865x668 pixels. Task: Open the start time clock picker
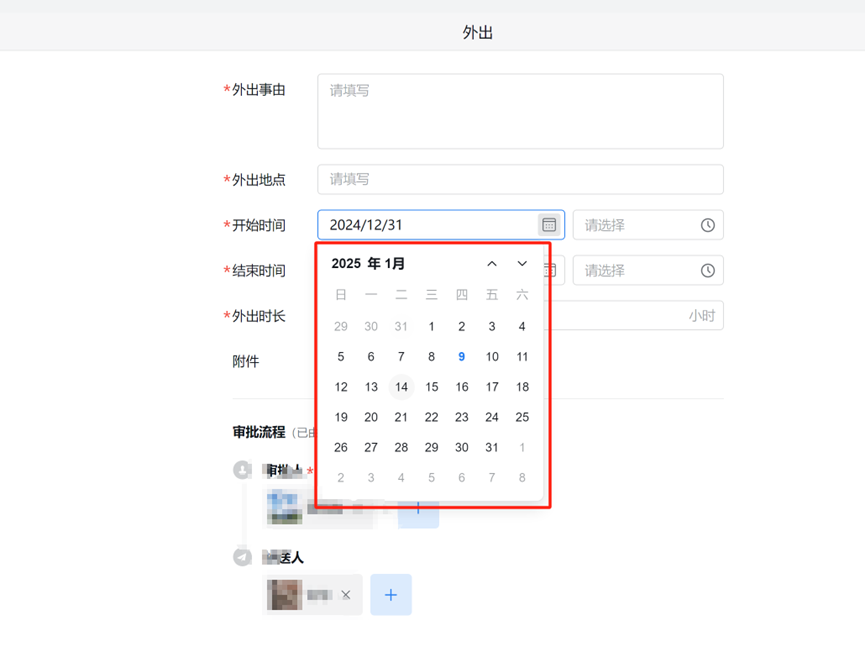click(708, 225)
